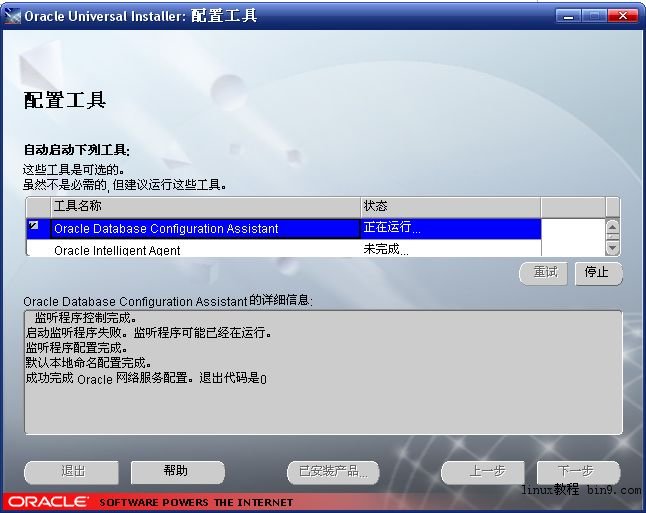Click the line 监听程序配置完成

point(77,348)
